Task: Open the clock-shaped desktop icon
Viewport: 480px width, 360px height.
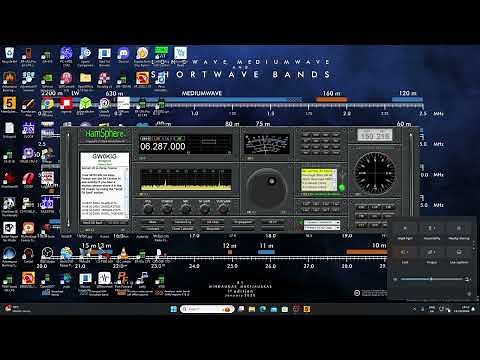Action: [x=47, y=255]
